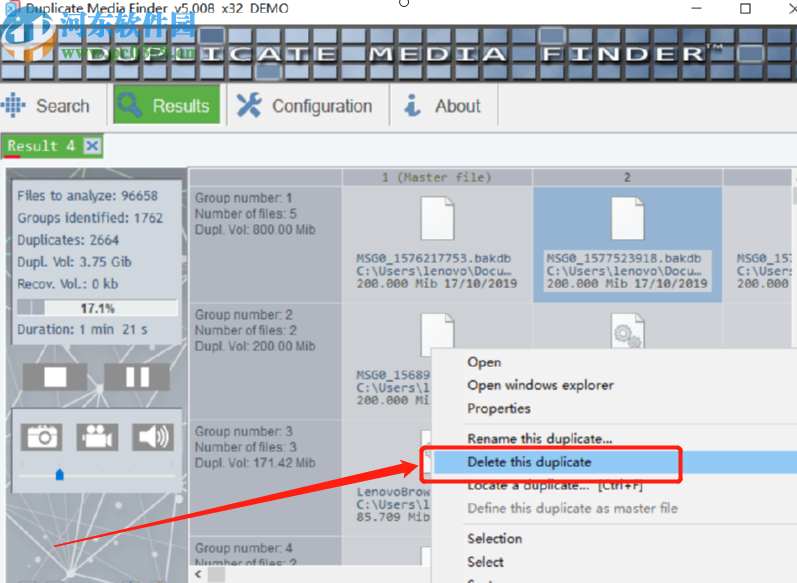This screenshot has height=583, width=797.
Task: Toggle the video camera filter icon
Action: (97, 437)
